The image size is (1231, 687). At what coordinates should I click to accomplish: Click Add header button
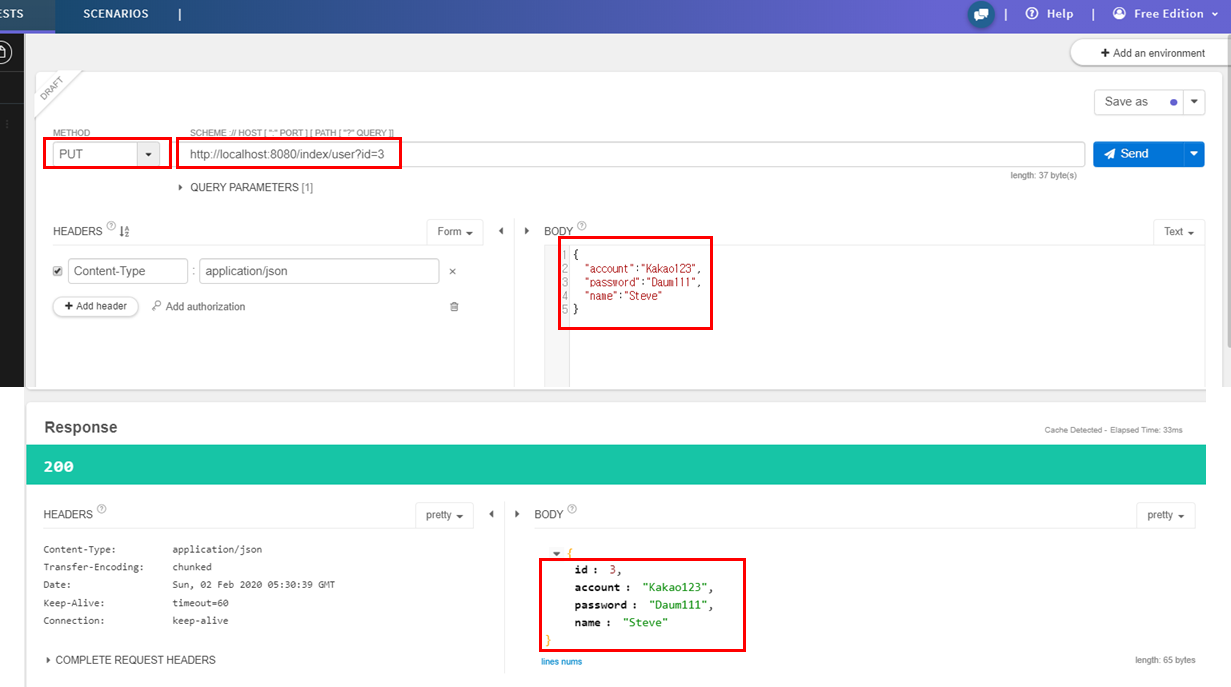96,306
